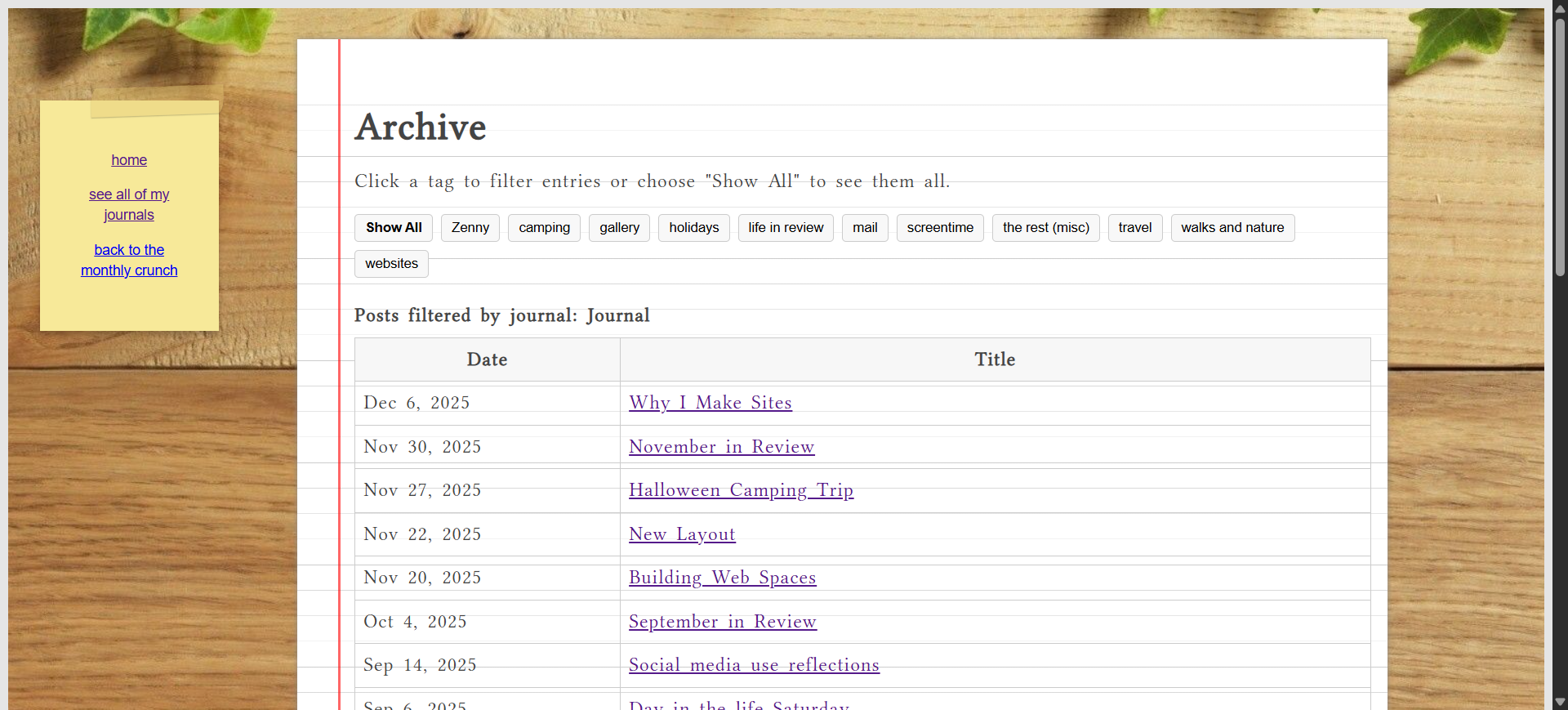Filter entries by the websites tag
The width and height of the screenshot is (1568, 710).
coord(391,264)
